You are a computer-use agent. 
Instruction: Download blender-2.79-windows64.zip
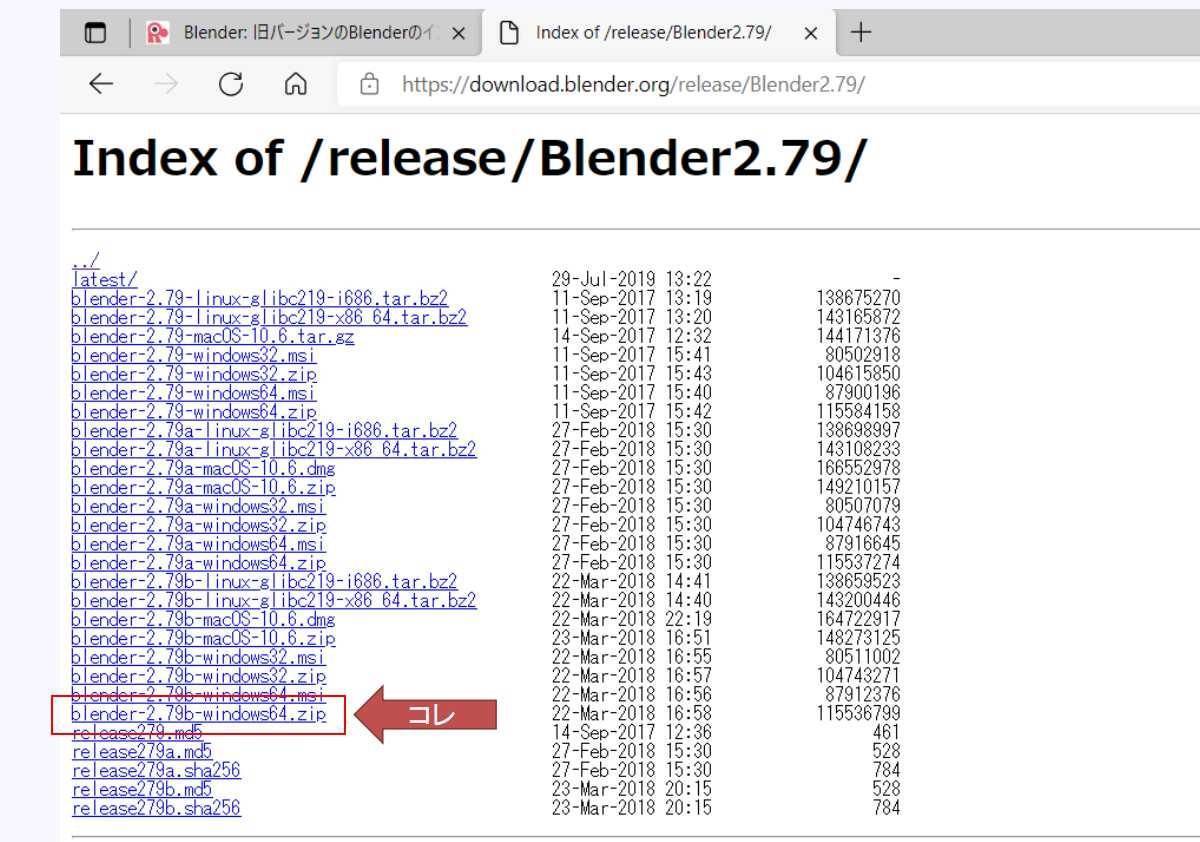tap(194, 412)
